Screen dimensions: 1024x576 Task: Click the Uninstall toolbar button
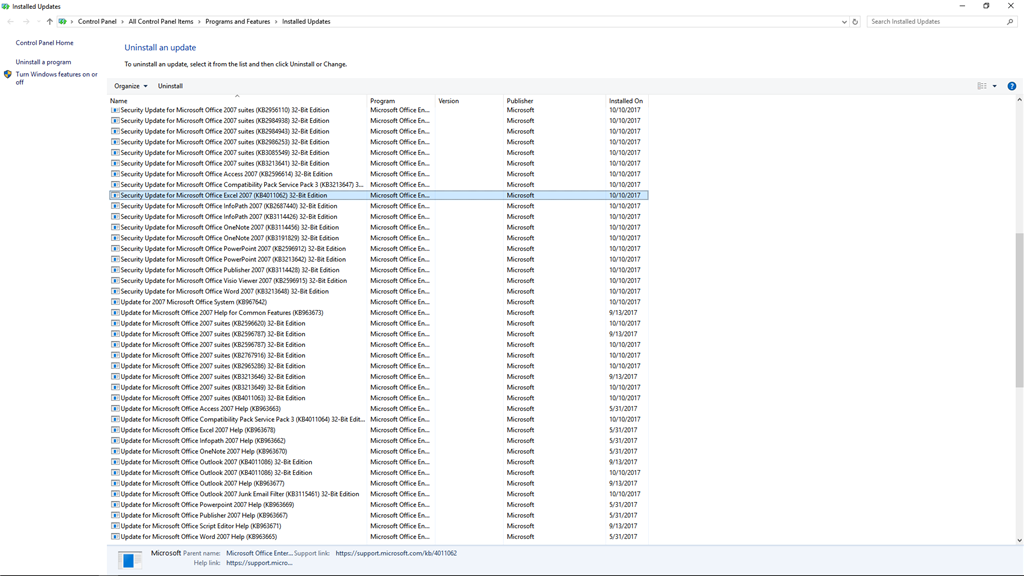click(x=170, y=86)
